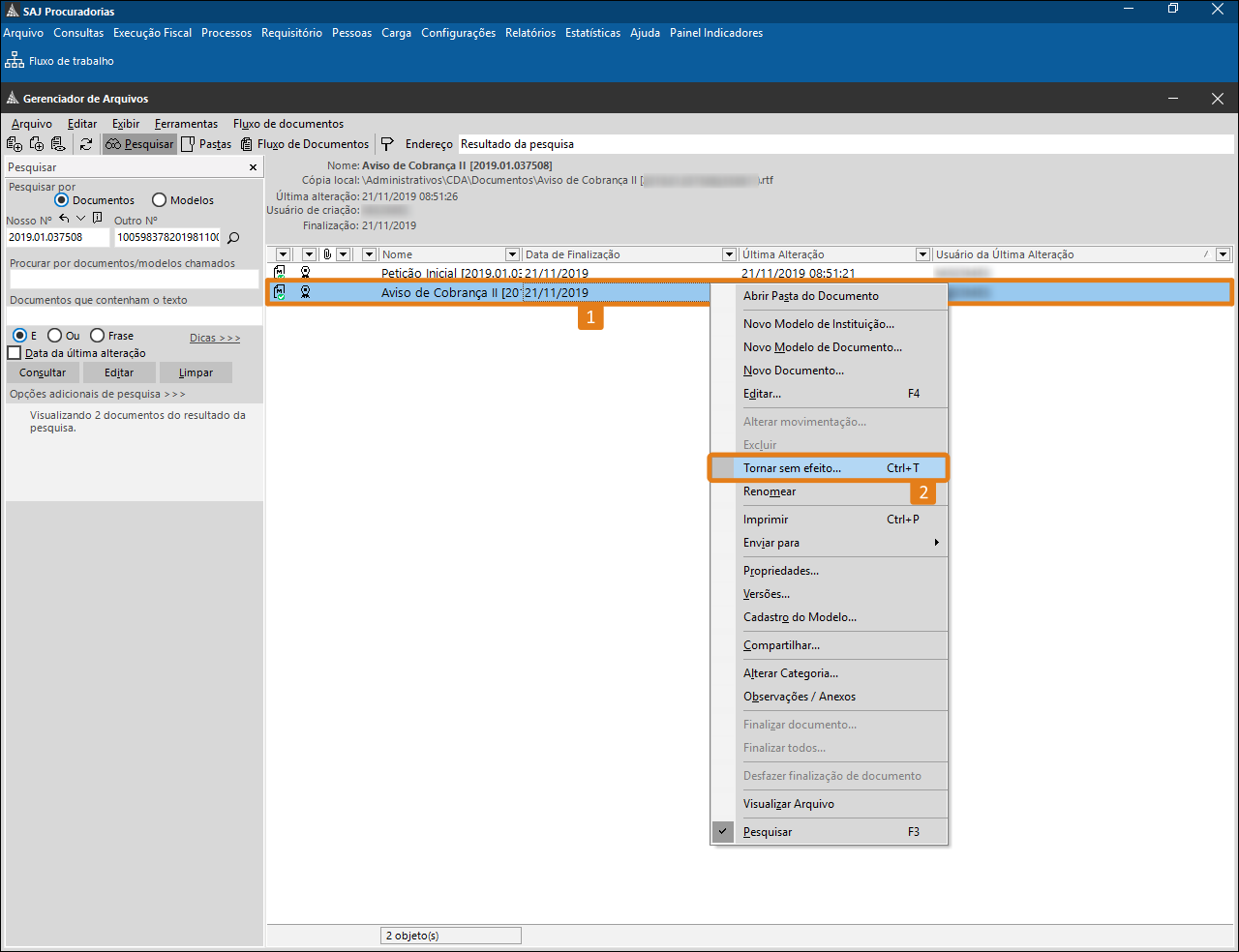Viewport: 1239px width, 952px height.
Task: Choose Tornar sem efeito in context menu
Action: 792,468
